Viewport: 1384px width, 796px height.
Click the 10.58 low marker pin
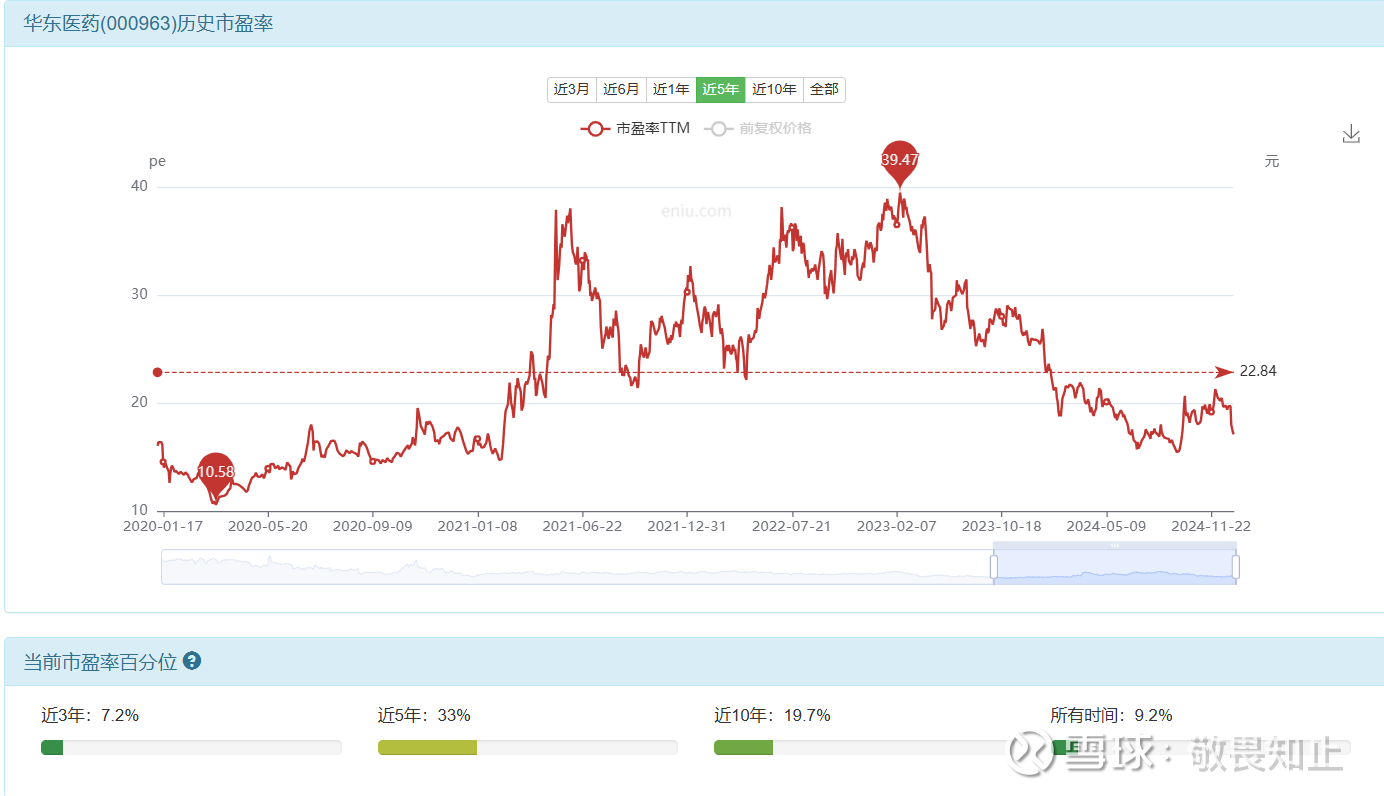point(216,473)
